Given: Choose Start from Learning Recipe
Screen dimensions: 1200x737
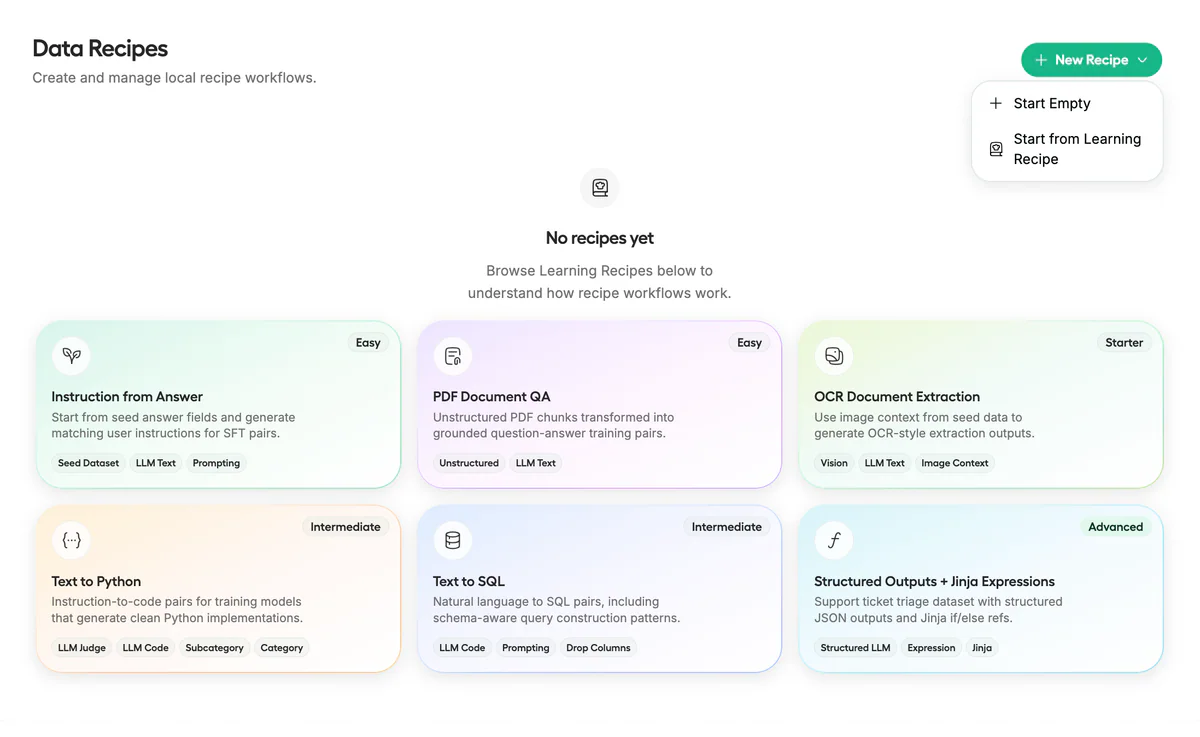Looking at the screenshot, I should [x=1078, y=148].
